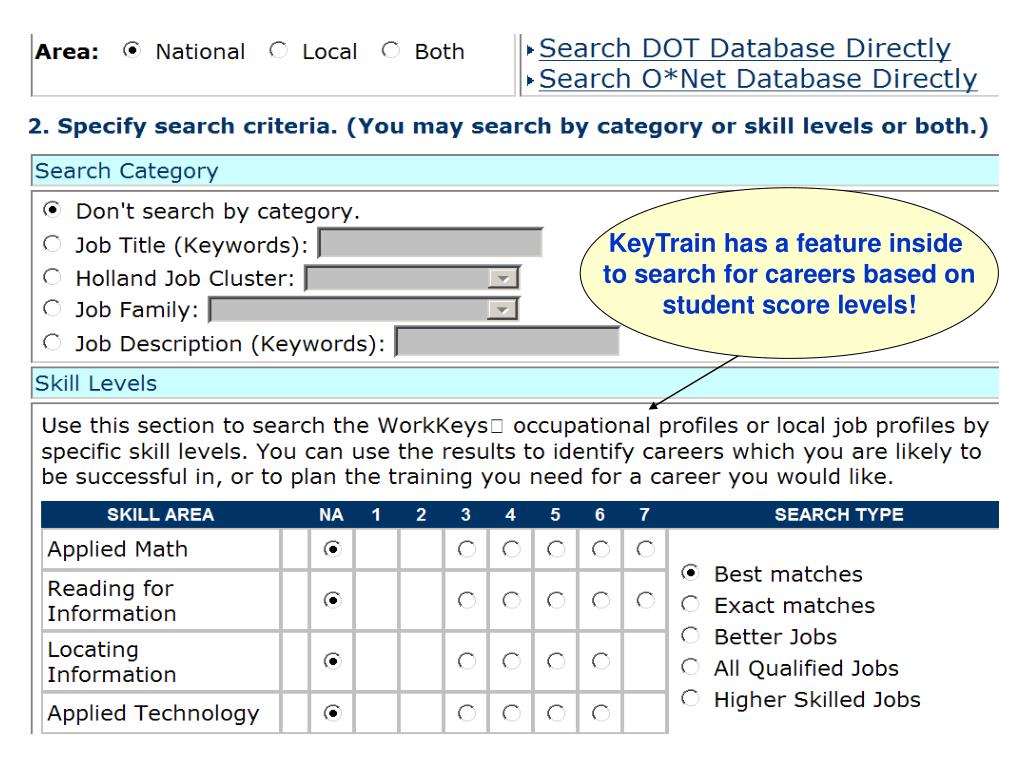Select the Local area radio button
This screenshot has width=1024, height=768.
coord(279,50)
